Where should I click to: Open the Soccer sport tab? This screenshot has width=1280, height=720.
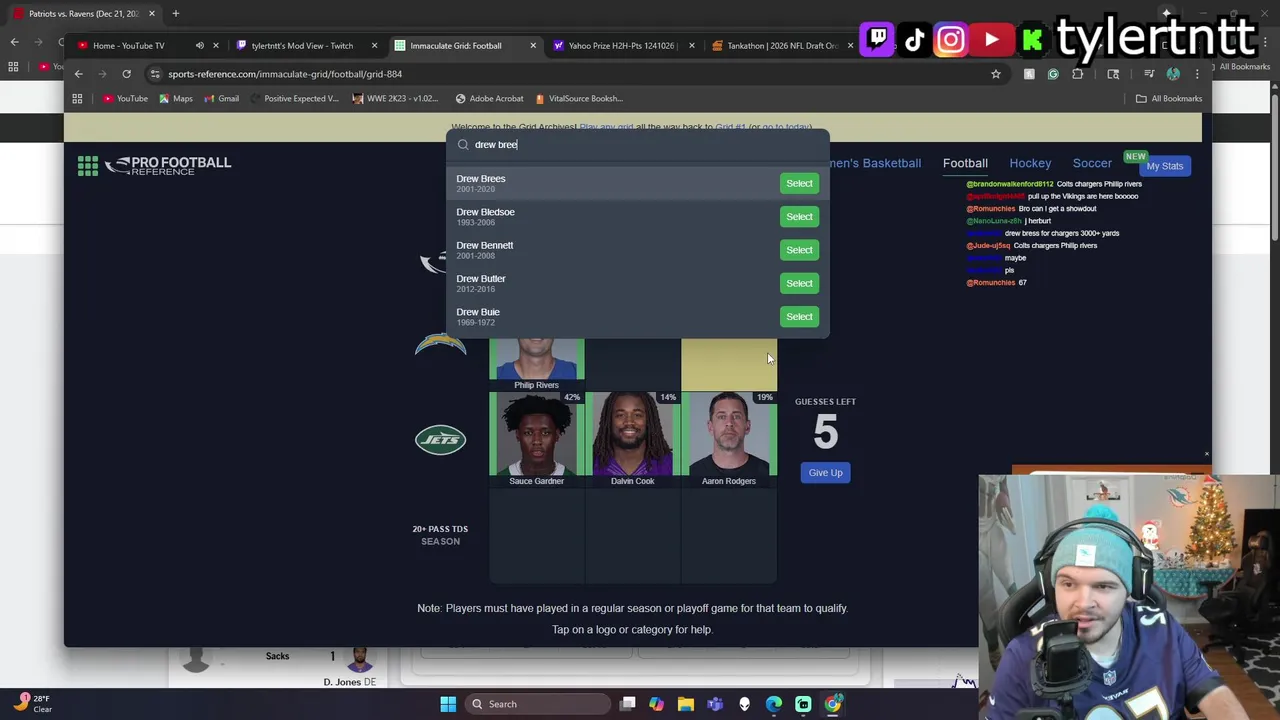(1092, 163)
